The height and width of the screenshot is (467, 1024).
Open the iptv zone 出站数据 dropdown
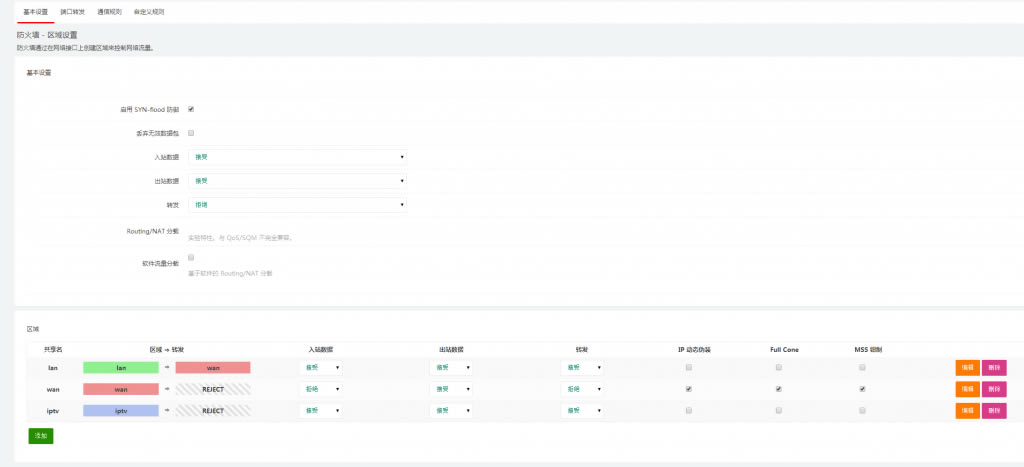(450, 410)
